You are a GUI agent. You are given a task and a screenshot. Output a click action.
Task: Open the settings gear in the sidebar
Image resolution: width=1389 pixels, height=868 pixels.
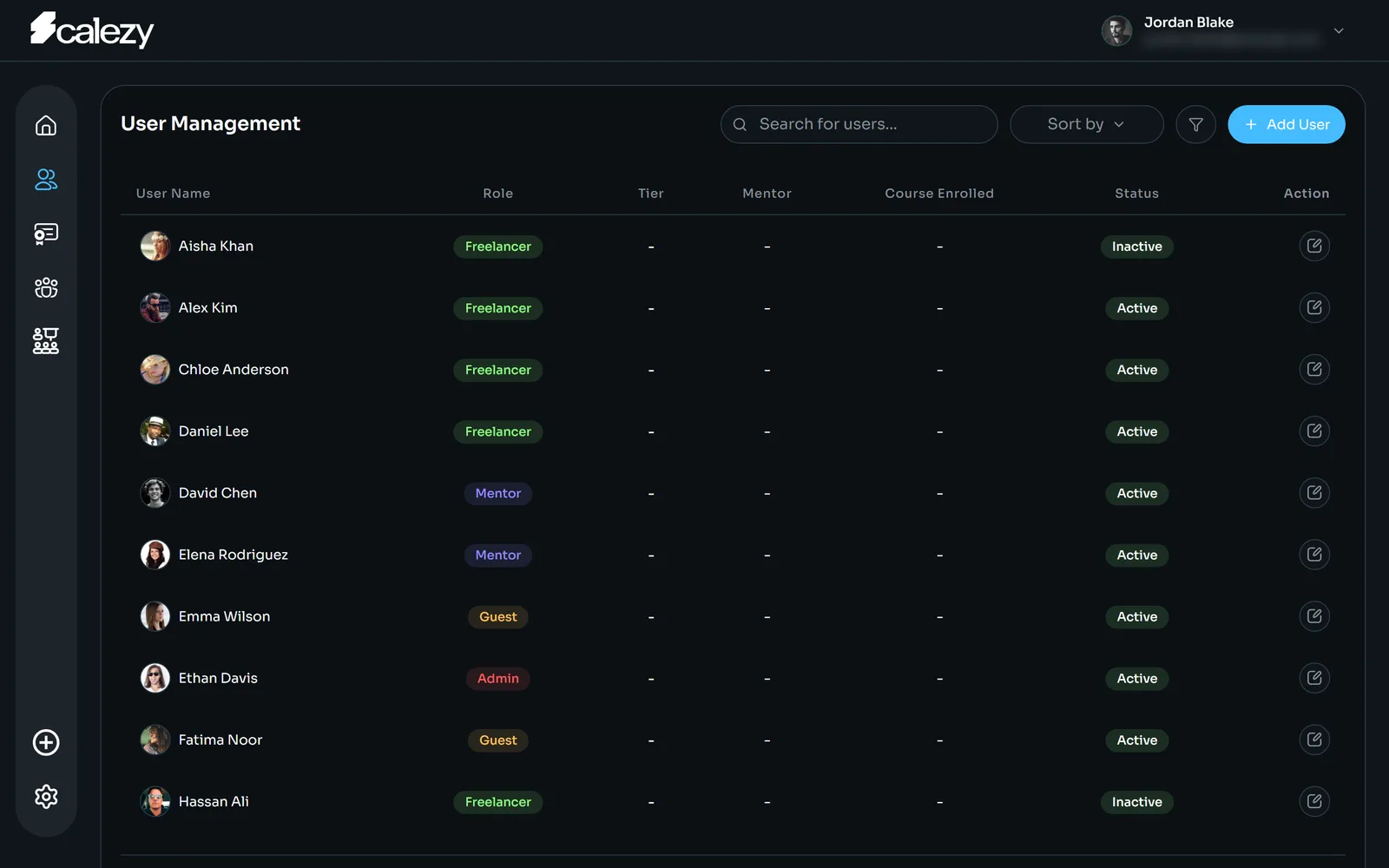pos(46,796)
